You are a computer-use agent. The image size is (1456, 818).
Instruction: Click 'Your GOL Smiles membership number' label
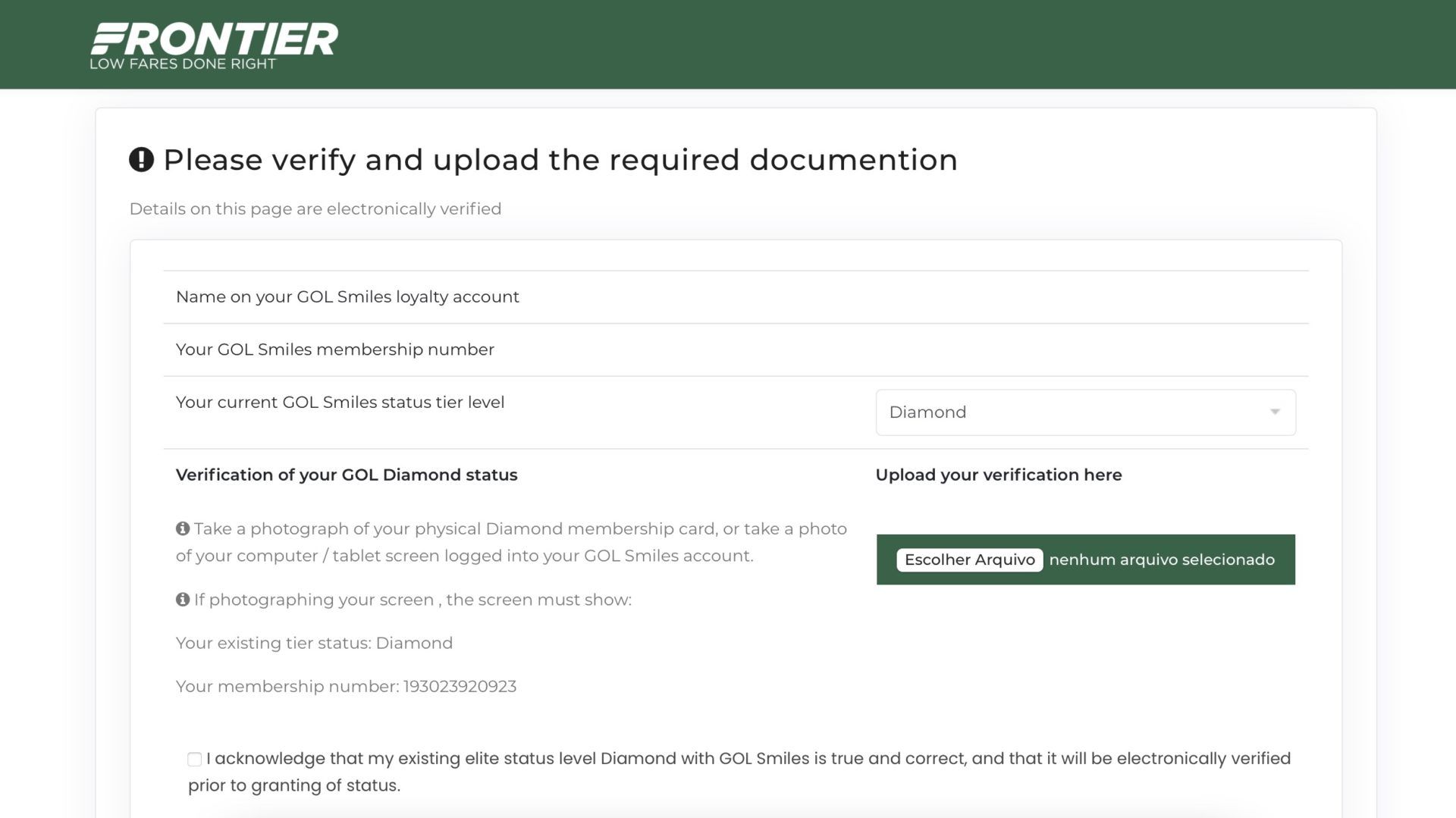pyautogui.click(x=335, y=349)
